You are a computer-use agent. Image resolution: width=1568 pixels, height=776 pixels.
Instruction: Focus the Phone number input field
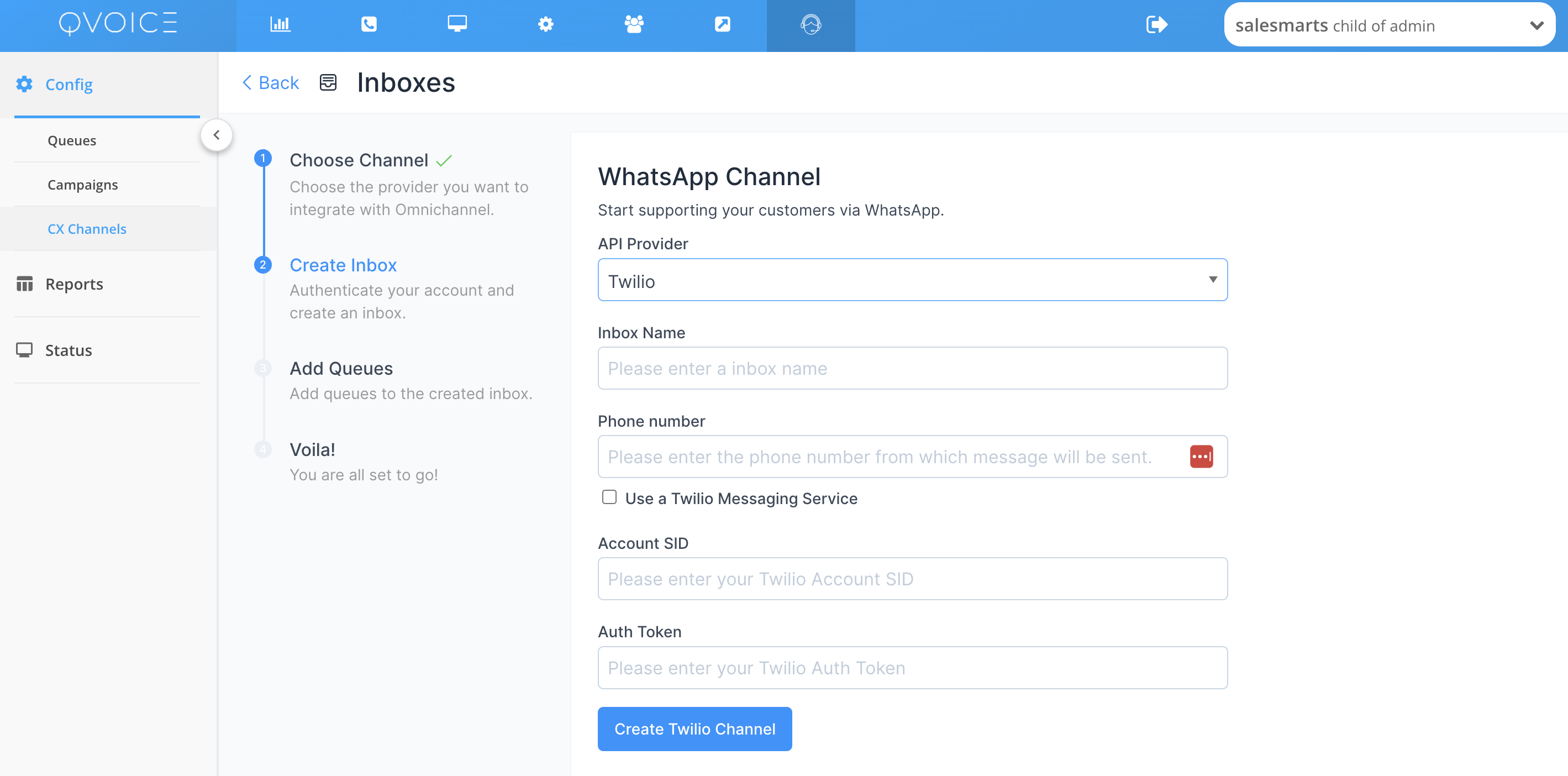[x=912, y=457]
